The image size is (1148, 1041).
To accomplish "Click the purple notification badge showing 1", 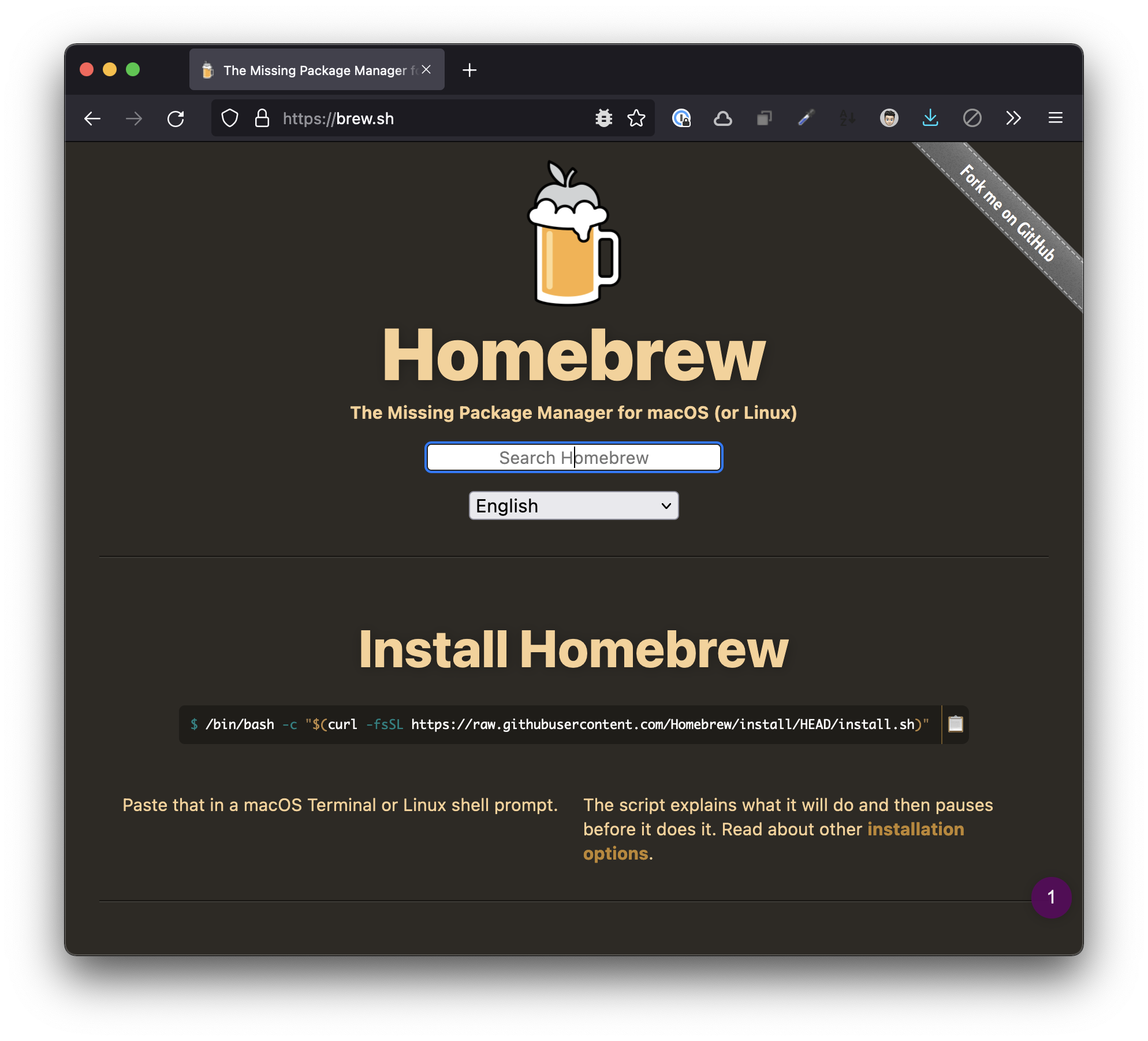I will click(x=1052, y=897).
